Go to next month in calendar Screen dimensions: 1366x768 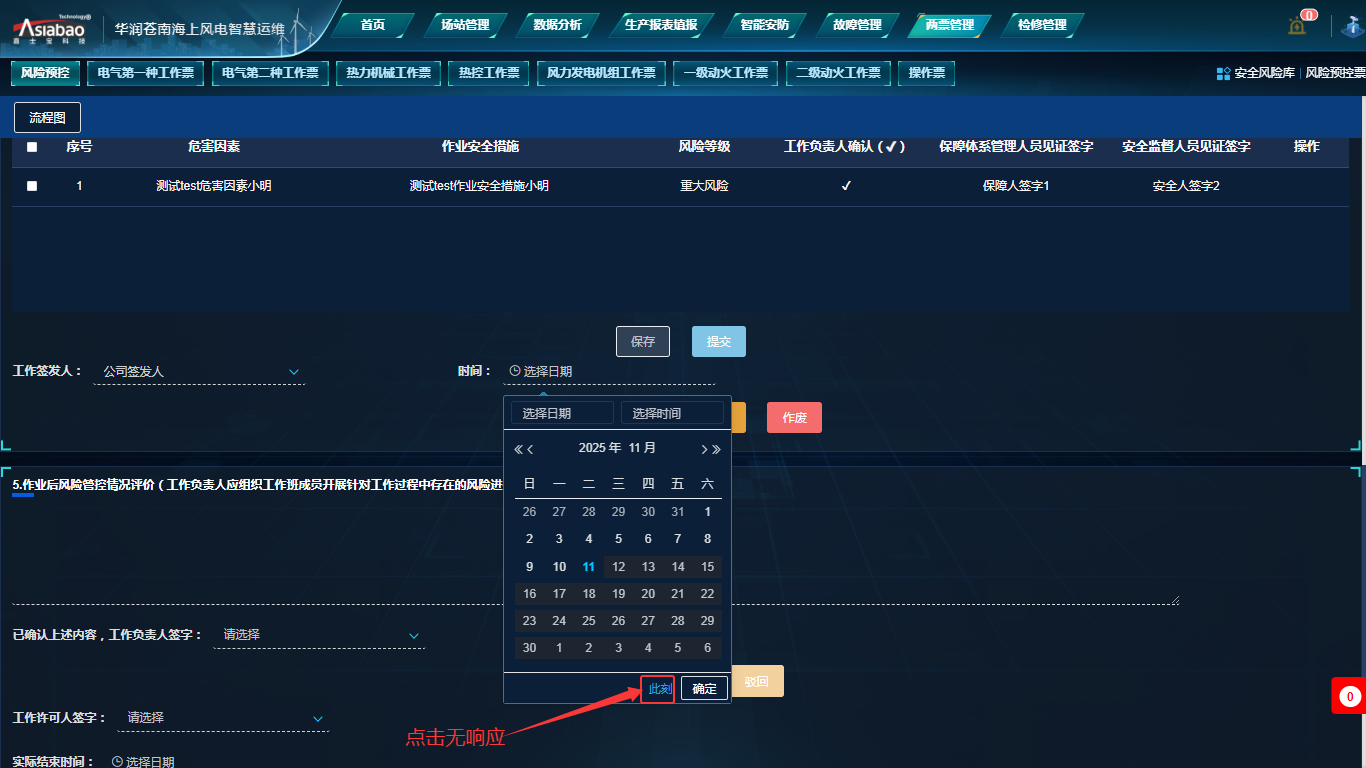[x=704, y=449]
